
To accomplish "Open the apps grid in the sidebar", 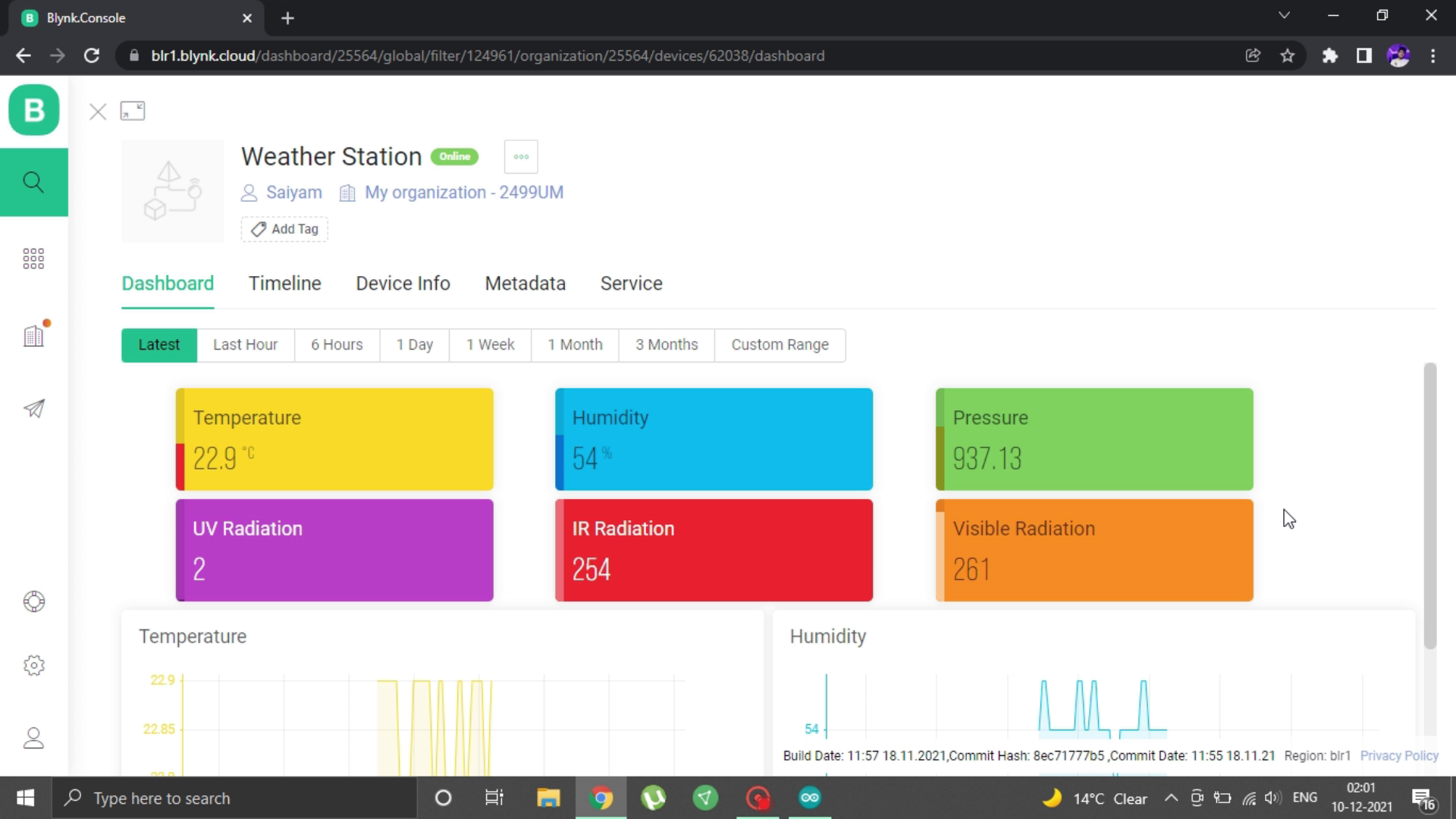I will tap(34, 259).
